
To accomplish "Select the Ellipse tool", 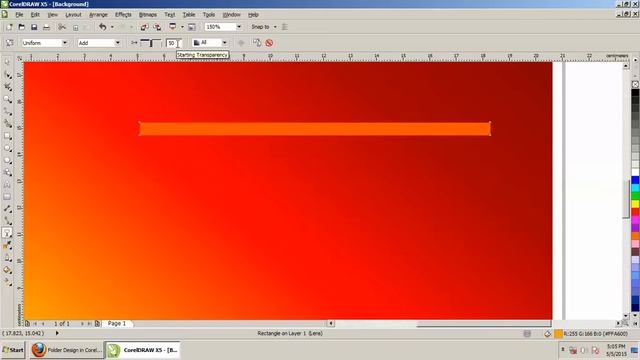I will (7, 148).
